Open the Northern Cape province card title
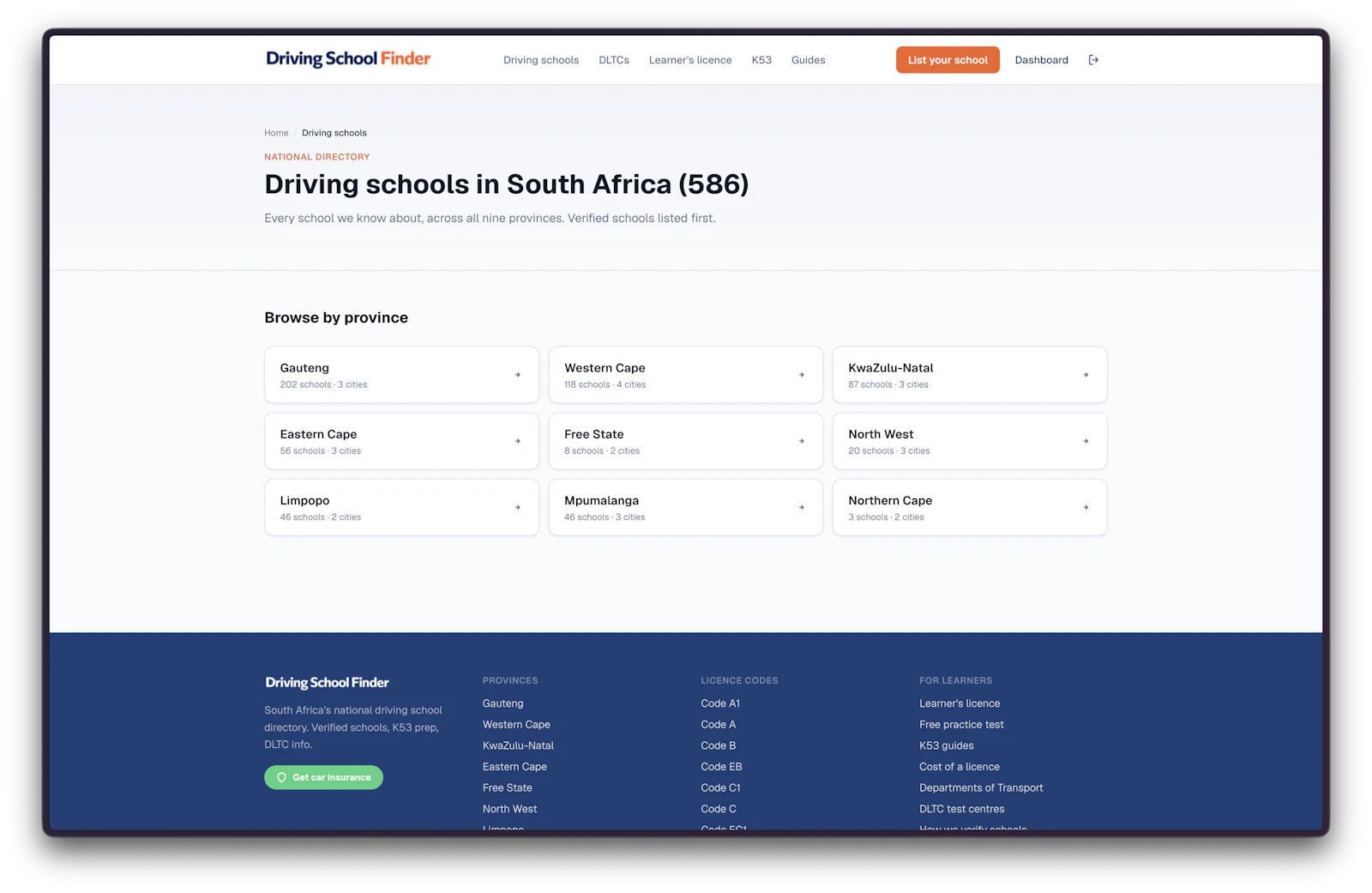1372x893 pixels. click(x=890, y=501)
